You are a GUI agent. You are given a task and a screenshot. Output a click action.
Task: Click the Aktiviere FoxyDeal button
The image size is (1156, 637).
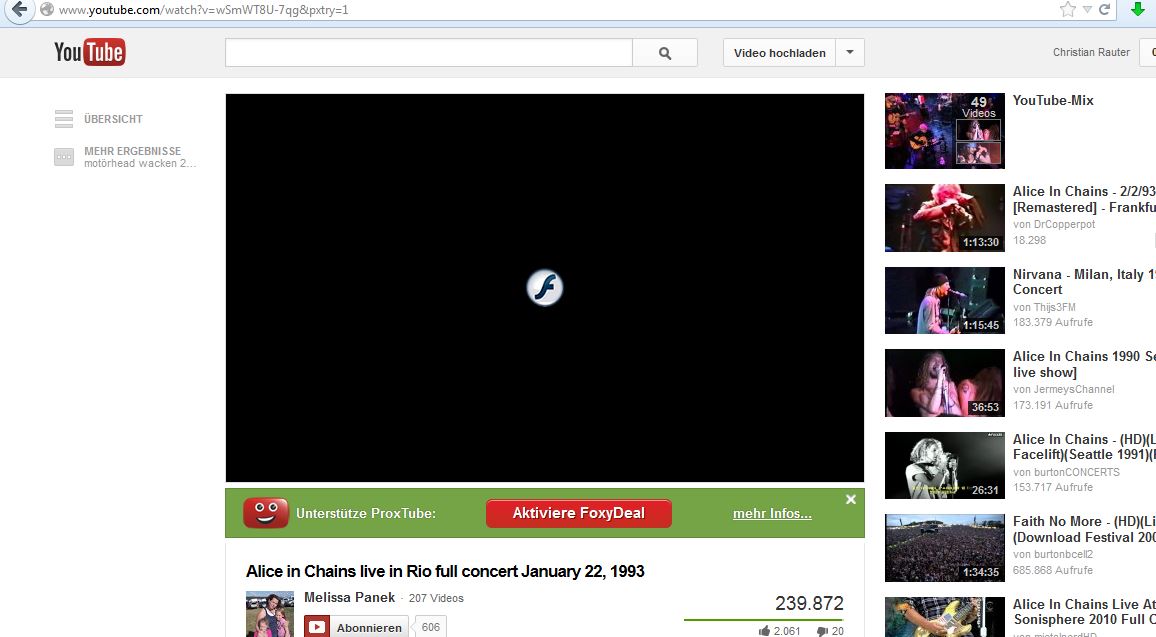point(579,513)
